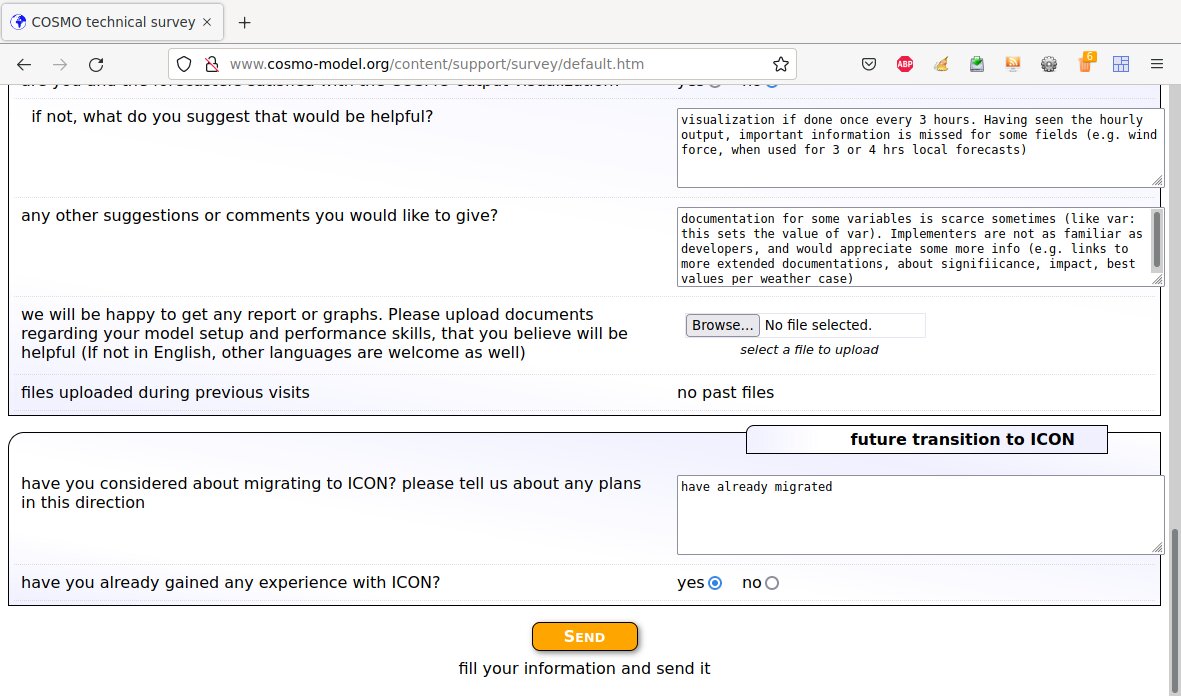Click Browse to select a file
Viewport: 1181px width, 696px height.
pos(722,325)
